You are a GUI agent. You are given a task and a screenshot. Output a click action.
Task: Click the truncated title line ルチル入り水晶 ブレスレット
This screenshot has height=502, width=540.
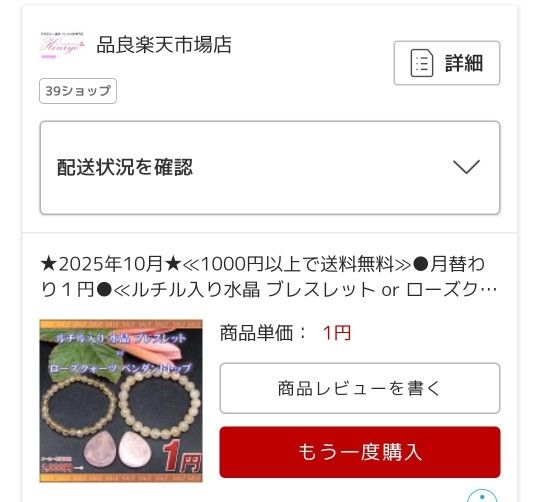point(269,290)
